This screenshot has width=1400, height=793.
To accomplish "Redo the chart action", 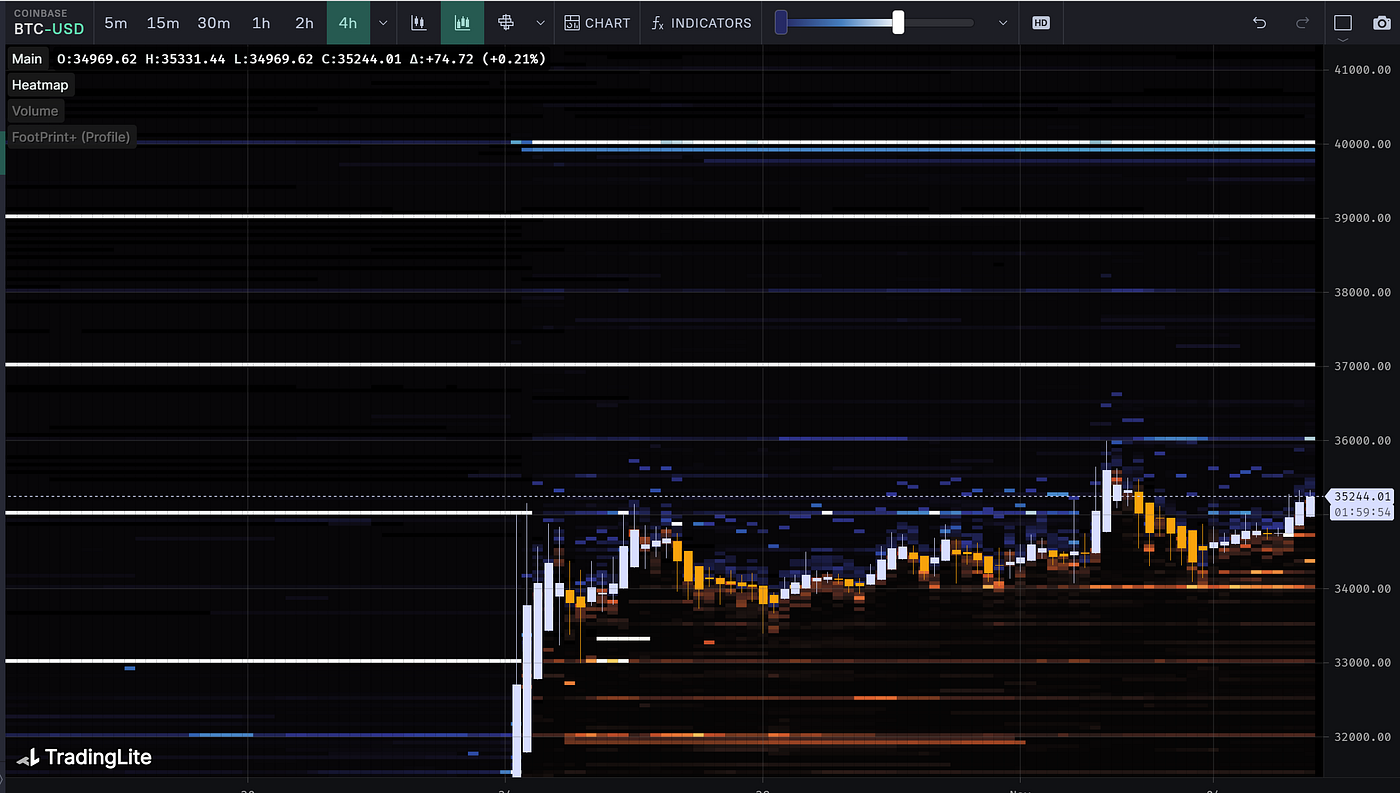I will [1302, 22].
